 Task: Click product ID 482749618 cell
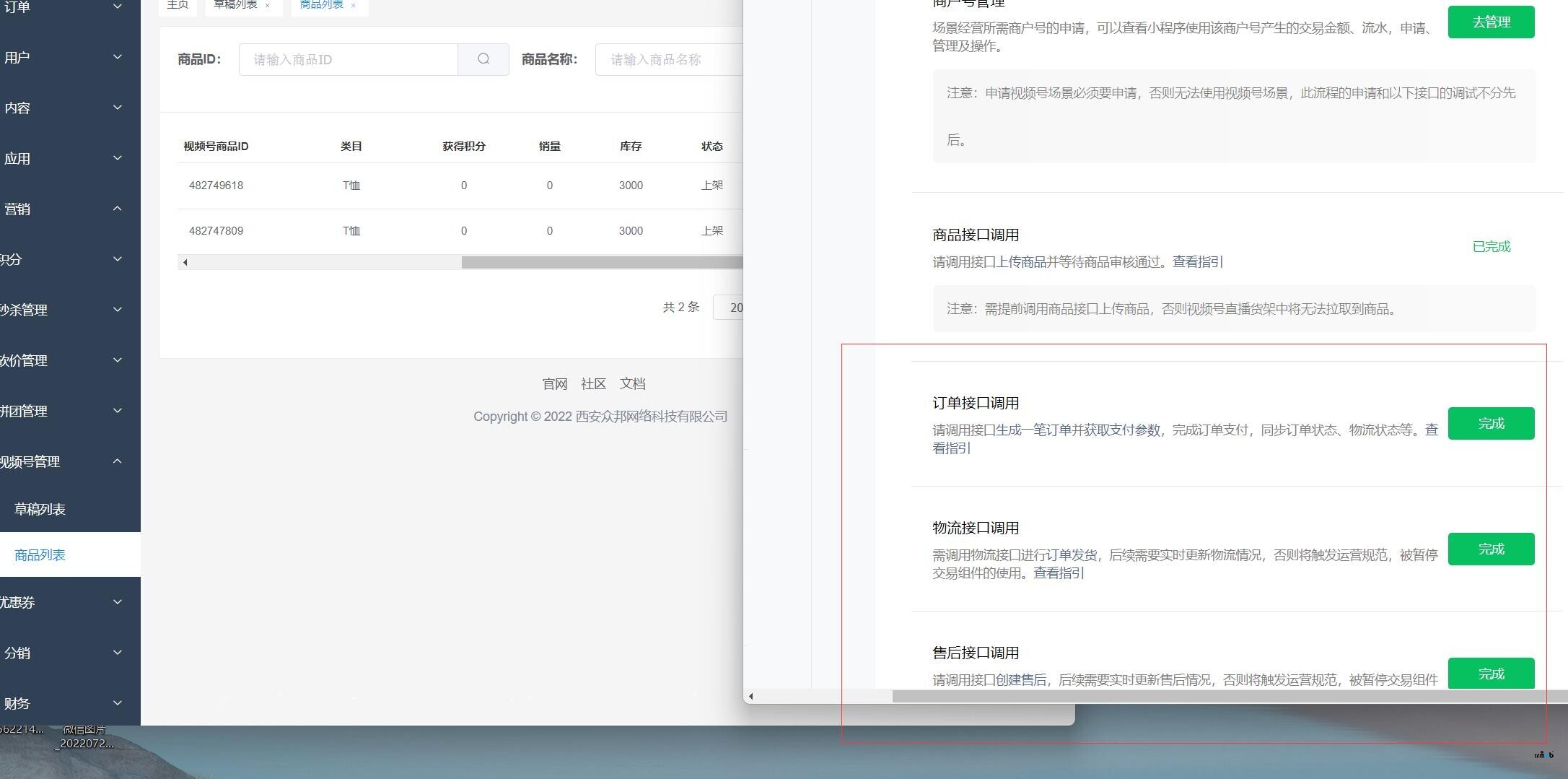pyautogui.click(x=216, y=186)
